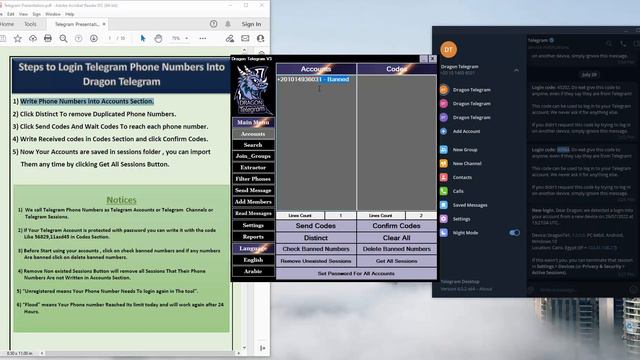Open the View menu in Acrobat
The height and width of the screenshot is (360, 640).
click(x=23, y=14)
